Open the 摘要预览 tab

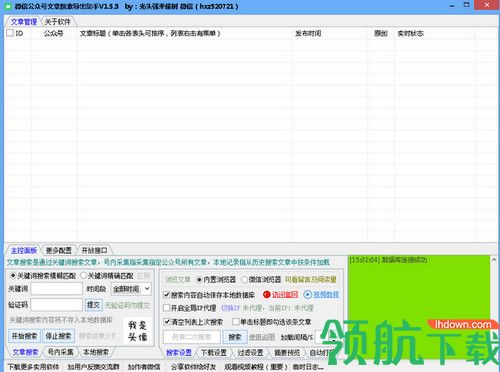pyautogui.click(x=287, y=353)
